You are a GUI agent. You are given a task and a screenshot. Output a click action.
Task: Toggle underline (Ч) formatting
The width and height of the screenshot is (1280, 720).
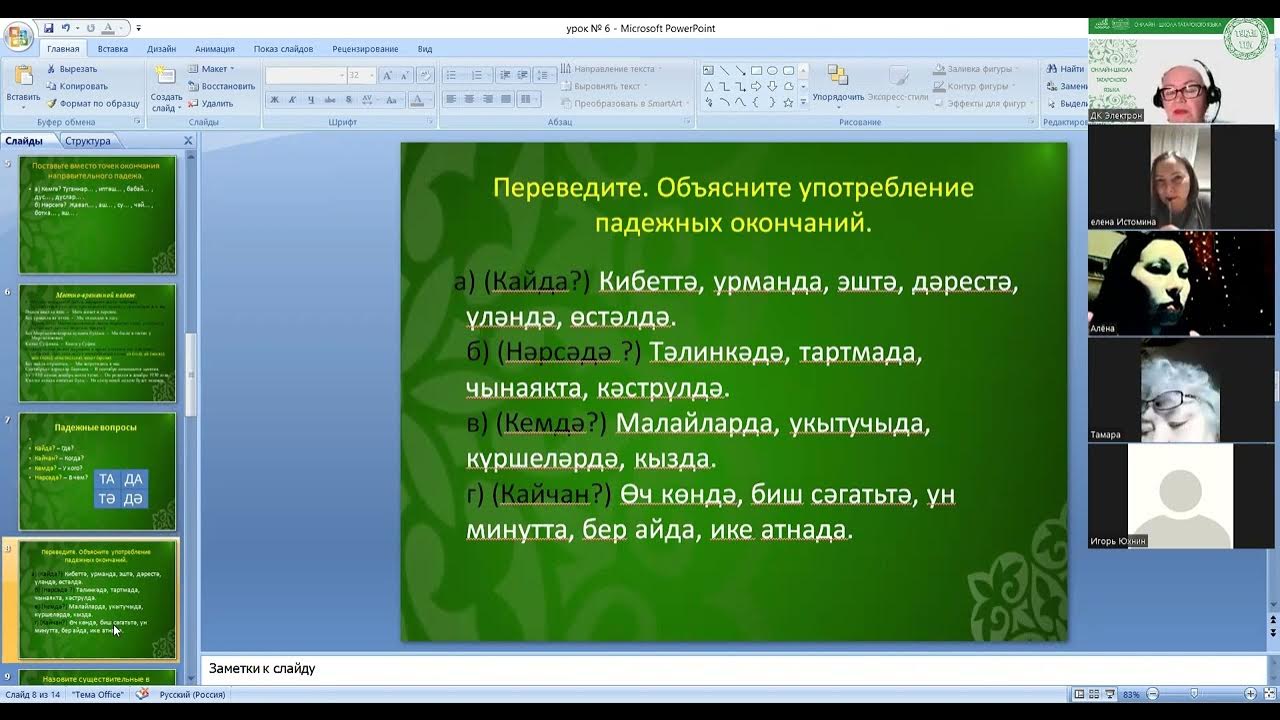coord(311,99)
